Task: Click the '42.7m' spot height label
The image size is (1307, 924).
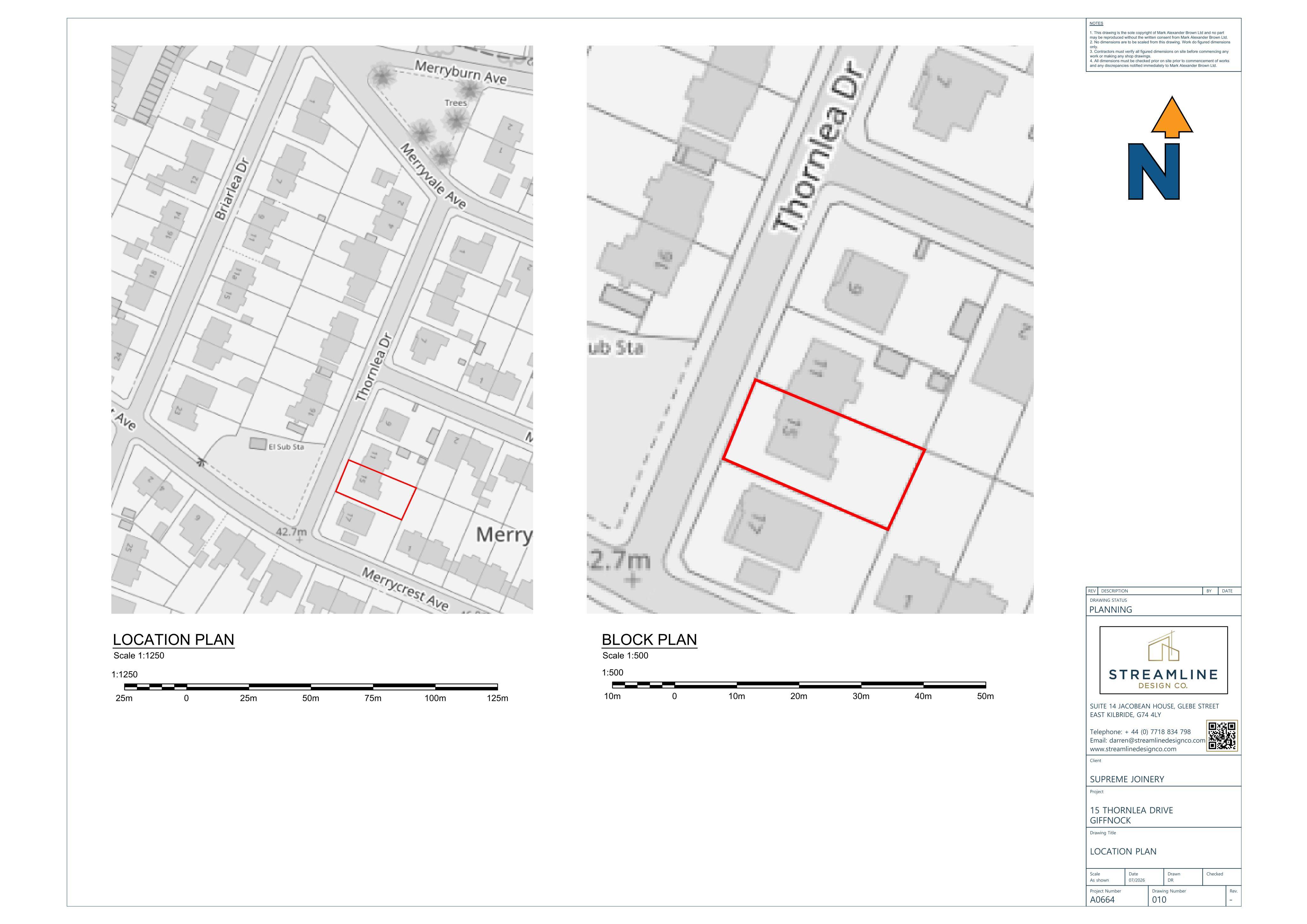Action: [291, 532]
